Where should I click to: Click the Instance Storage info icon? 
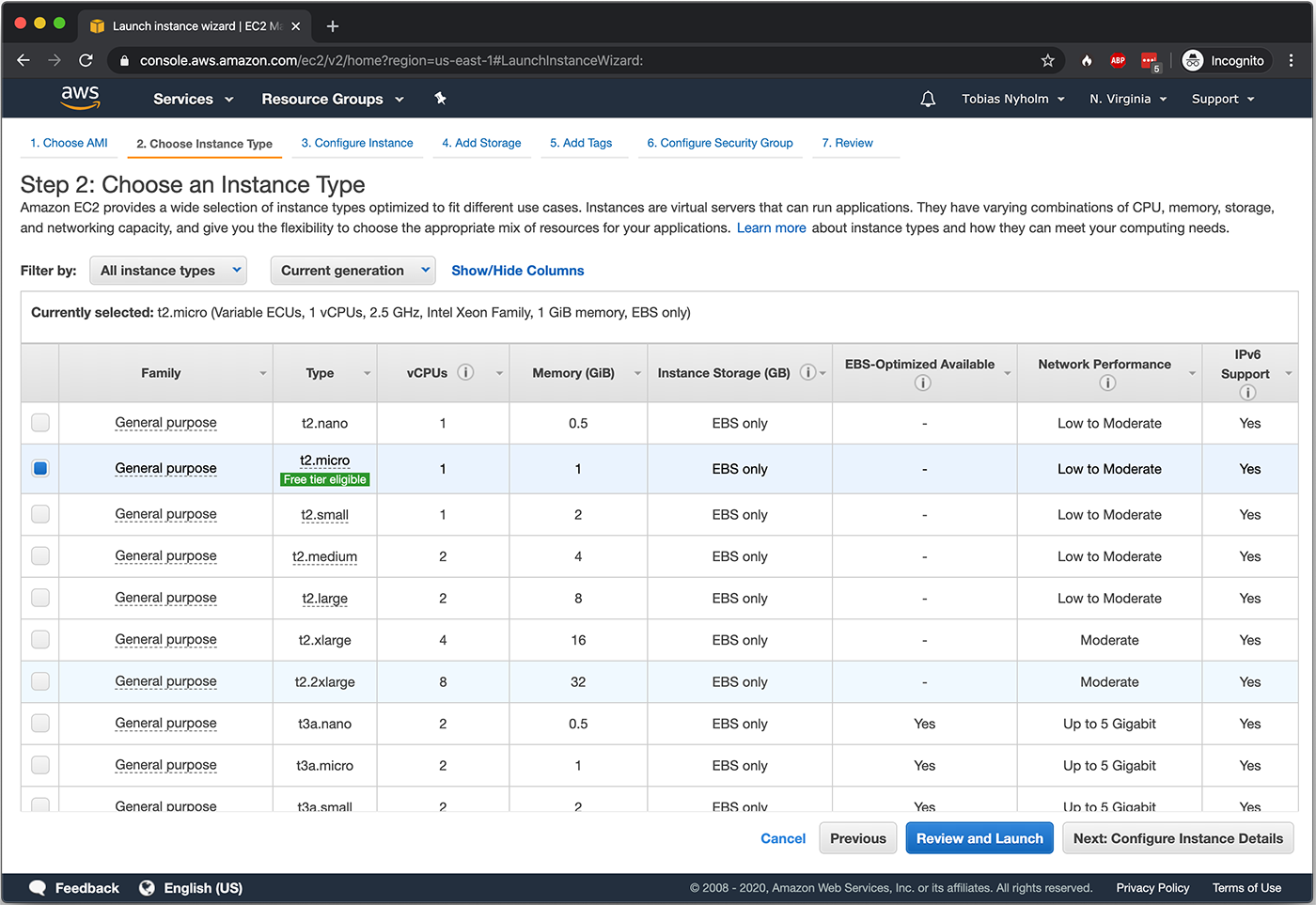[807, 372]
